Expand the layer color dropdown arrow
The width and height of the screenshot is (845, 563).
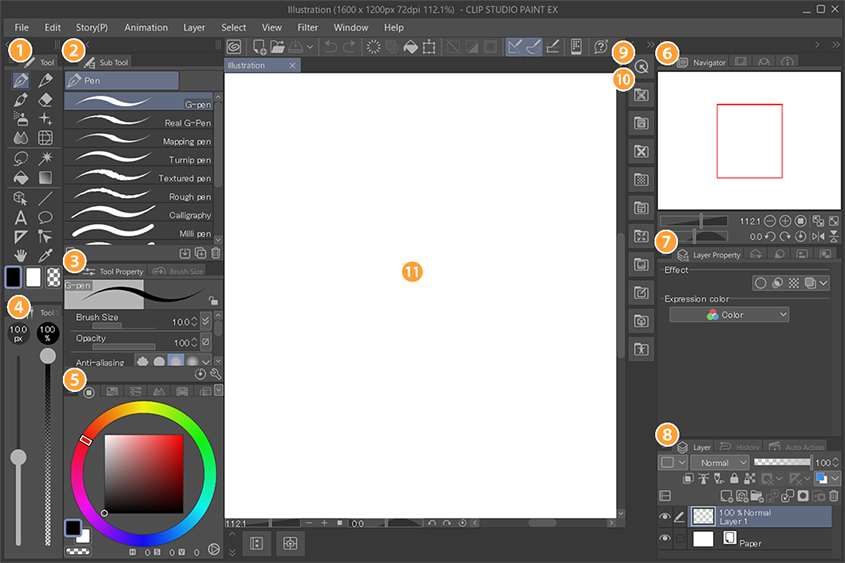click(835, 480)
